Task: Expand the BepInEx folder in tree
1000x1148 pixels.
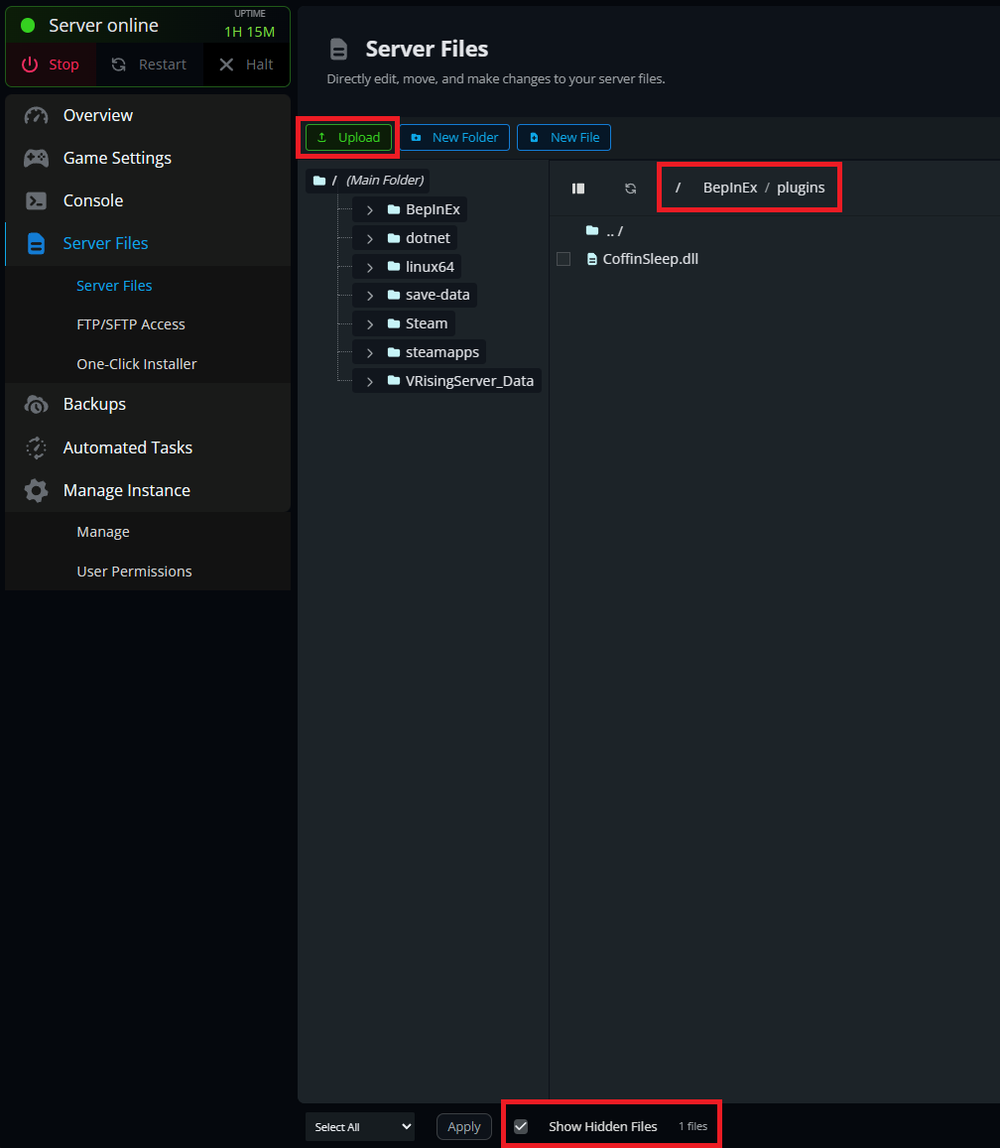Action: coord(369,210)
